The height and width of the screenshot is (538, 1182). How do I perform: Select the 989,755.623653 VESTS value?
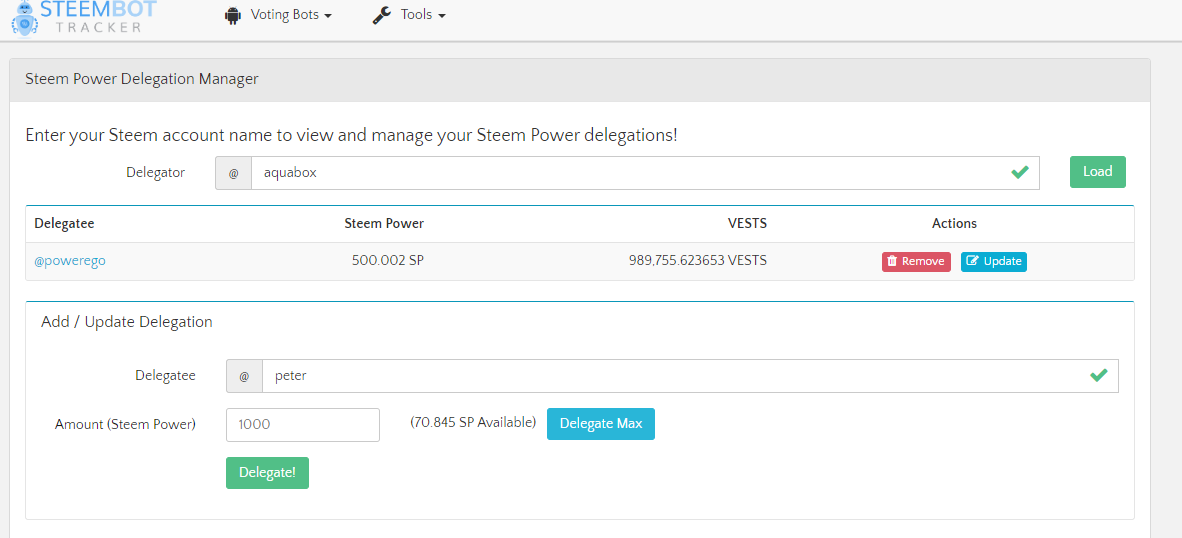(x=698, y=261)
